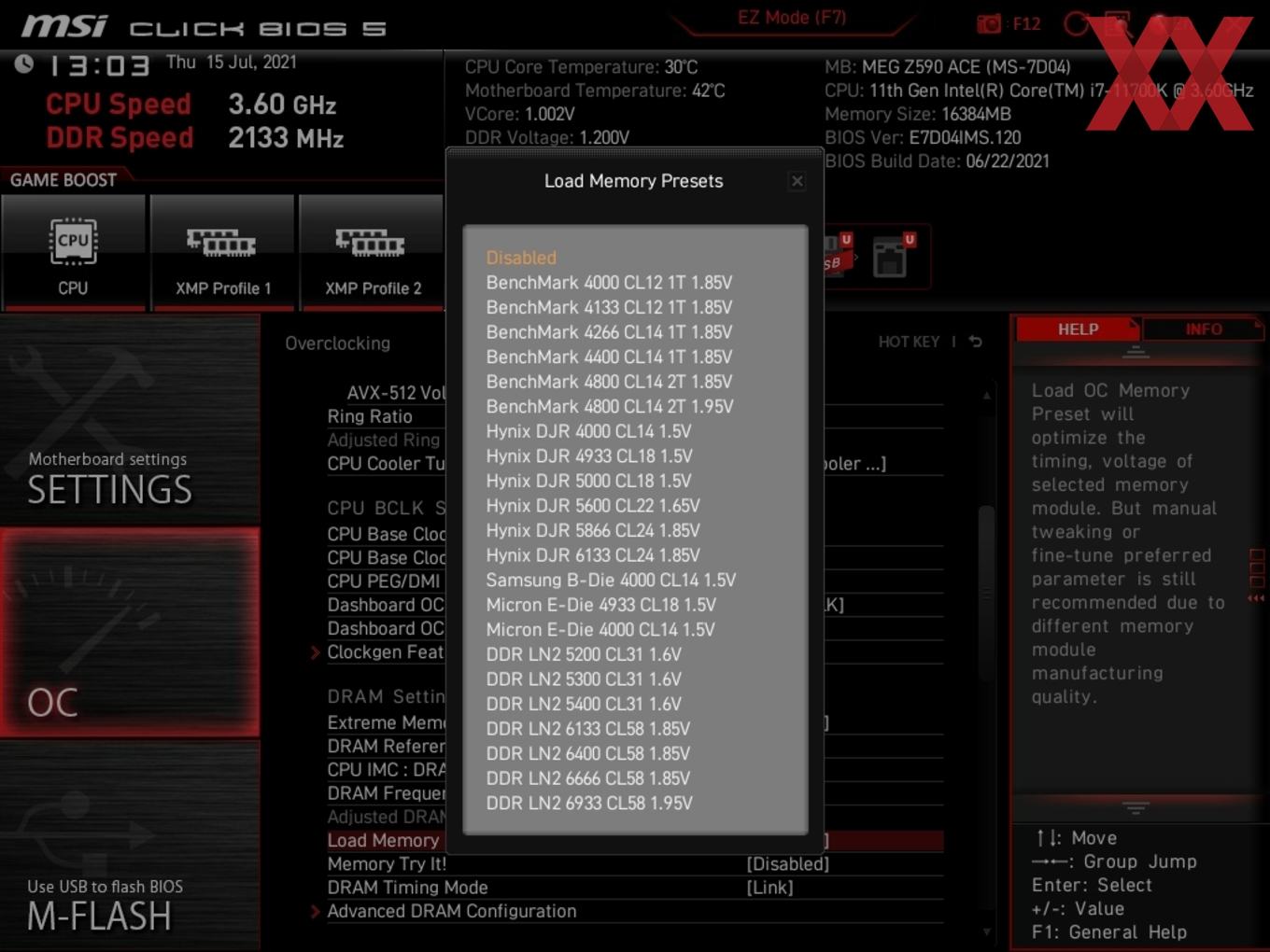Select Micron E-Die 4000 CL14 1.5V preset

coord(600,629)
